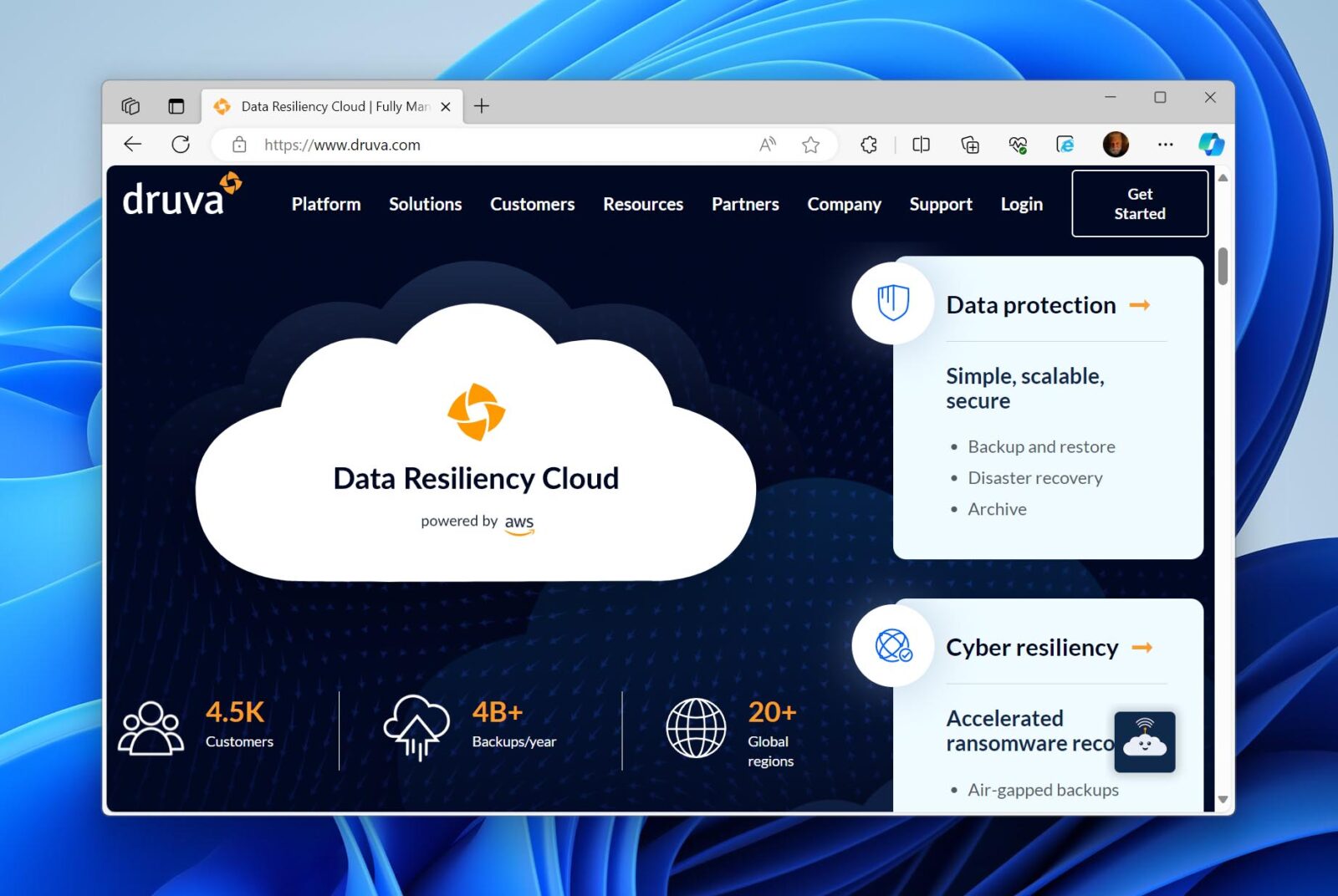Click the browser profile avatar picture
The image size is (1338, 896).
click(1118, 144)
